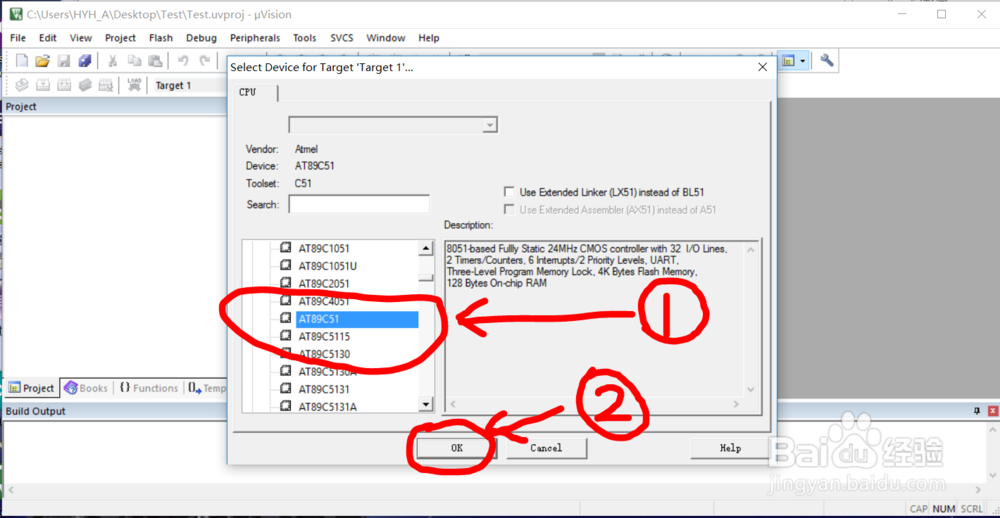The image size is (1000, 518).
Task: Open the Debug menu
Action: point(202,38)
